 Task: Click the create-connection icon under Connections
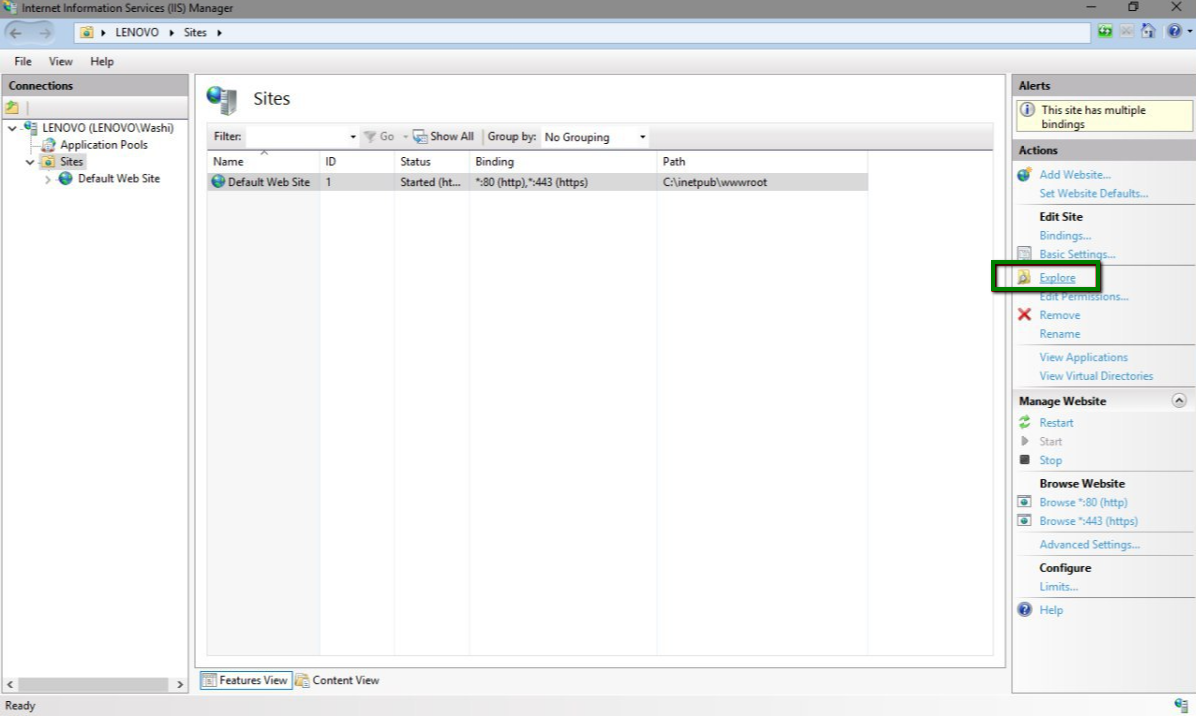pyautogui.click(x=12, y=108)
